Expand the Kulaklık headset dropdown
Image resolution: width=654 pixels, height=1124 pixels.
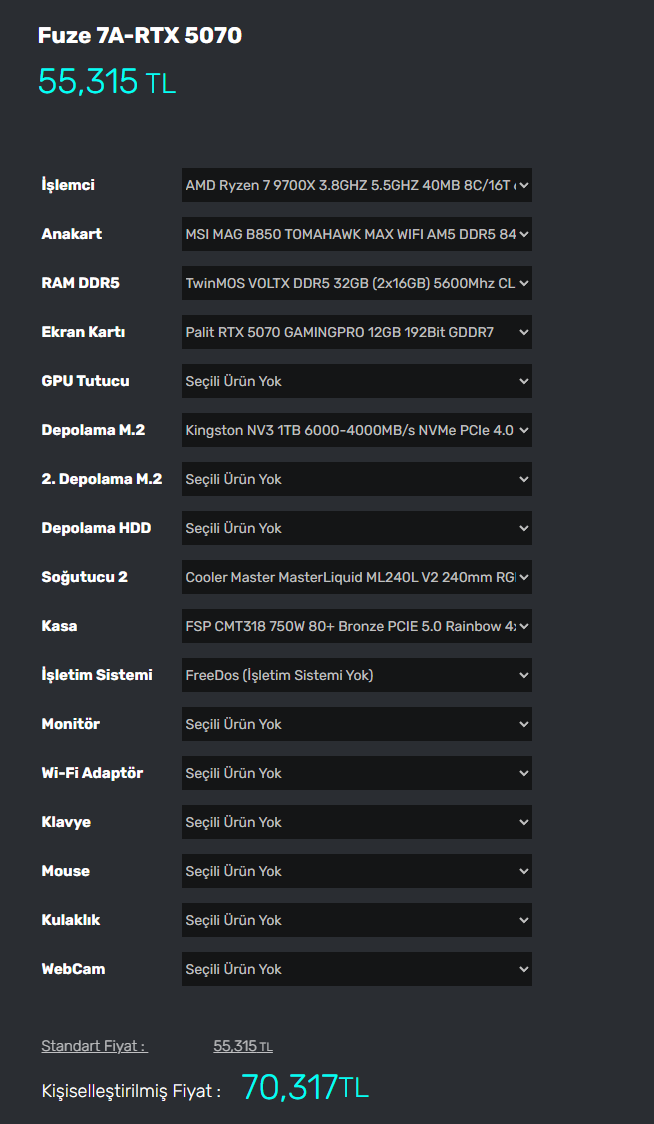click(356, 920)
